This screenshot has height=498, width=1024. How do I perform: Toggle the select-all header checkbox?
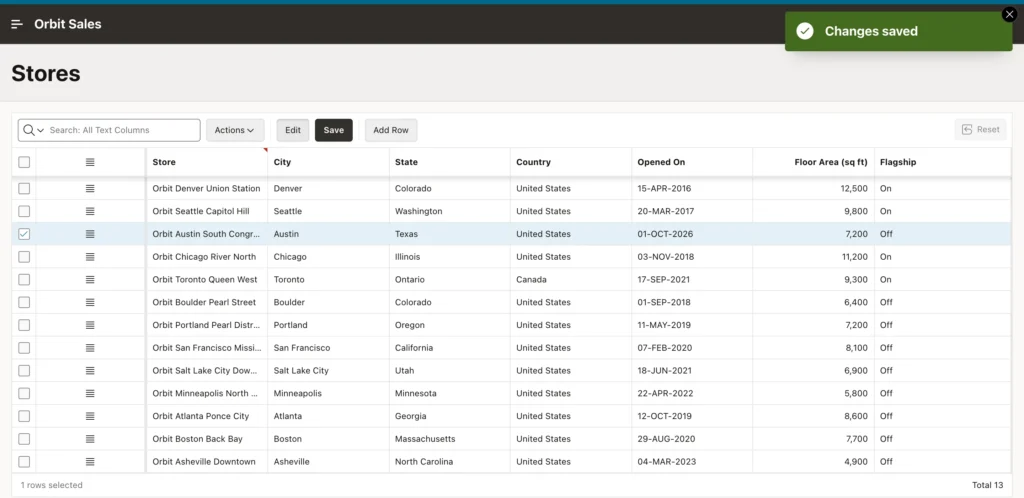[x=24, y=162]
